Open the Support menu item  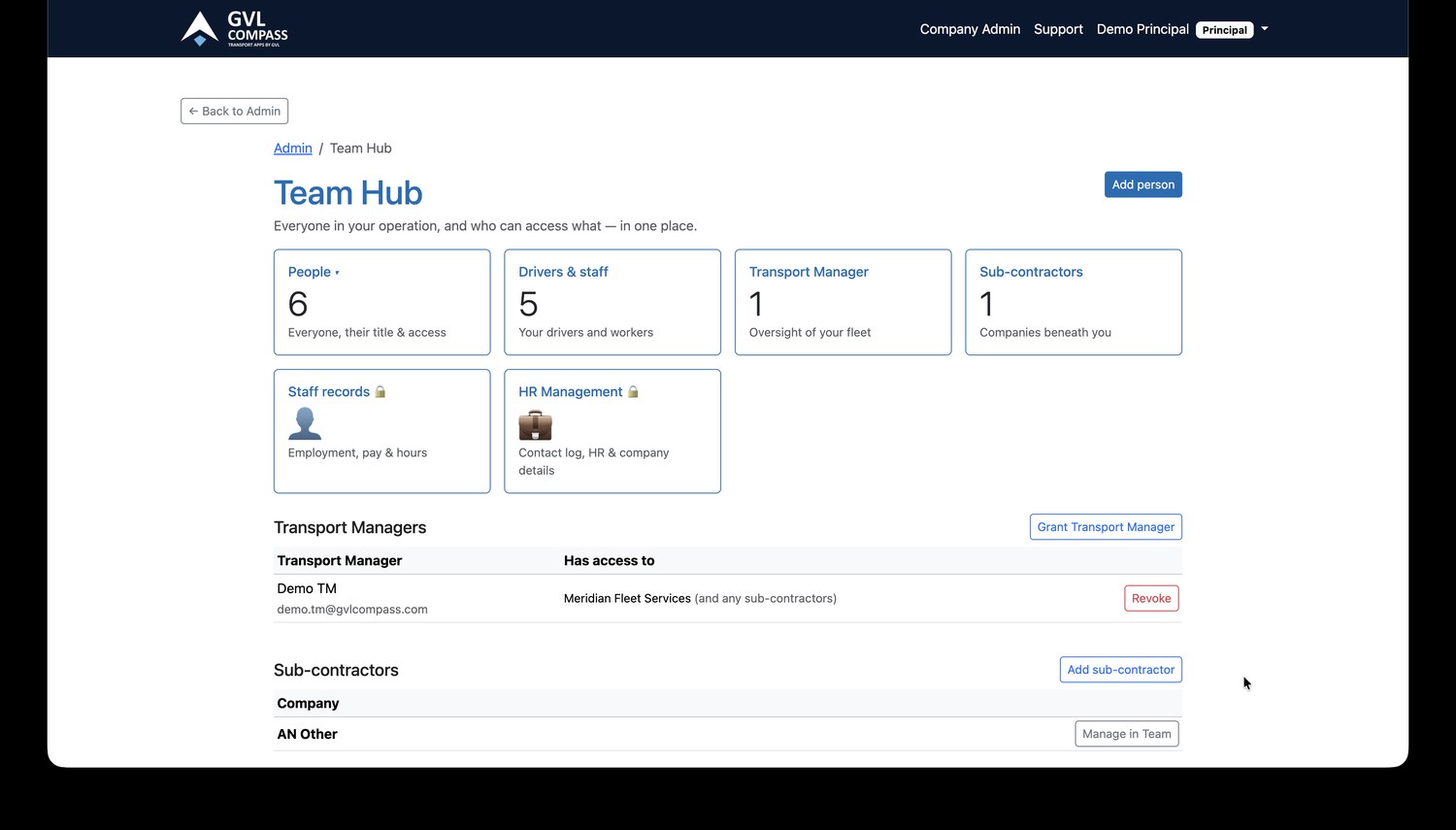pyautogui.click(x=1058, y=29)
